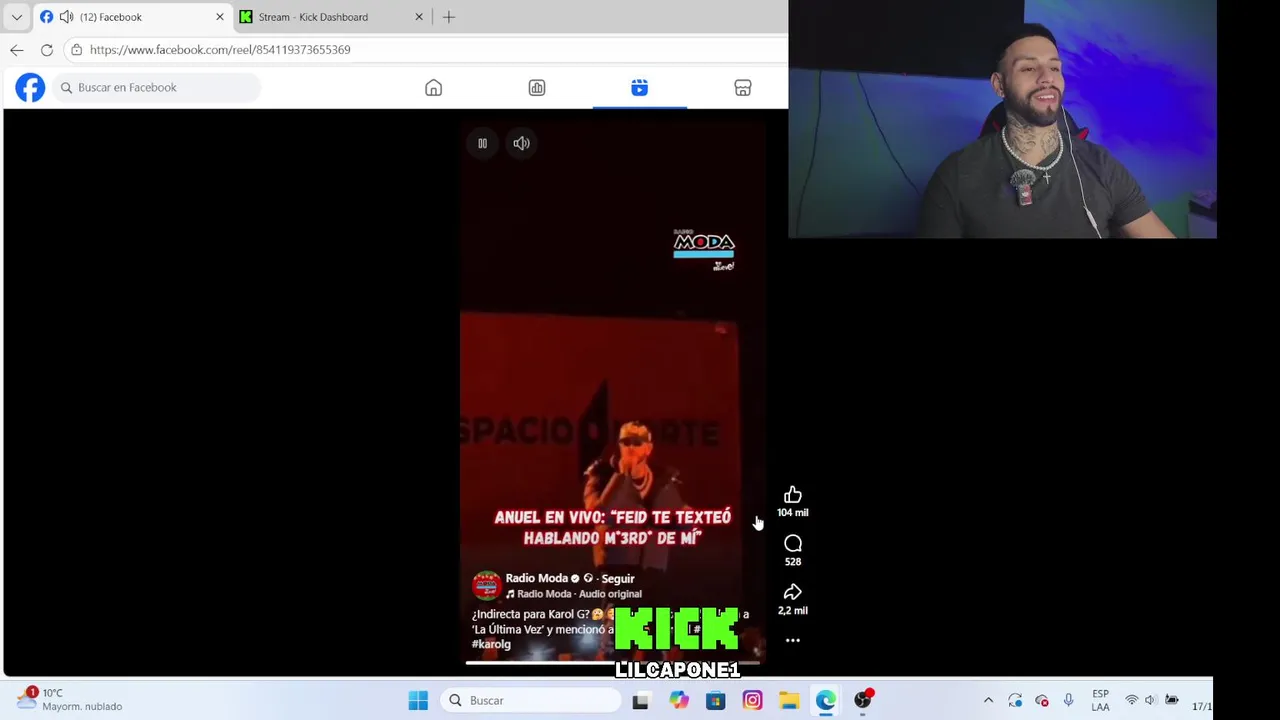Open a new browser tab
The height and width of the screenshot is (720, 1280).
449,17
